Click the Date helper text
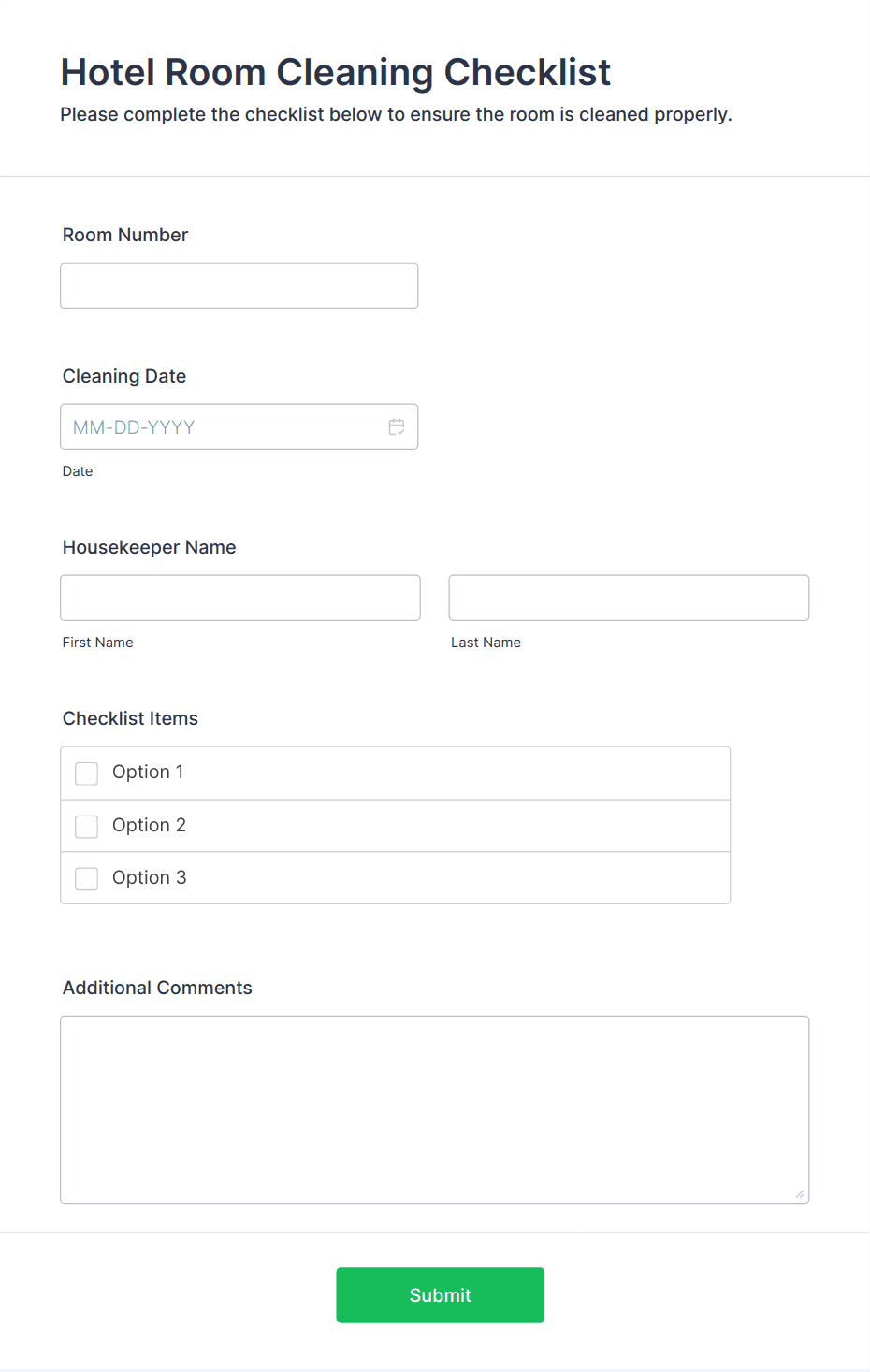Image resolution: width=870 pixels, height=1372 pixels. (78, 471)
